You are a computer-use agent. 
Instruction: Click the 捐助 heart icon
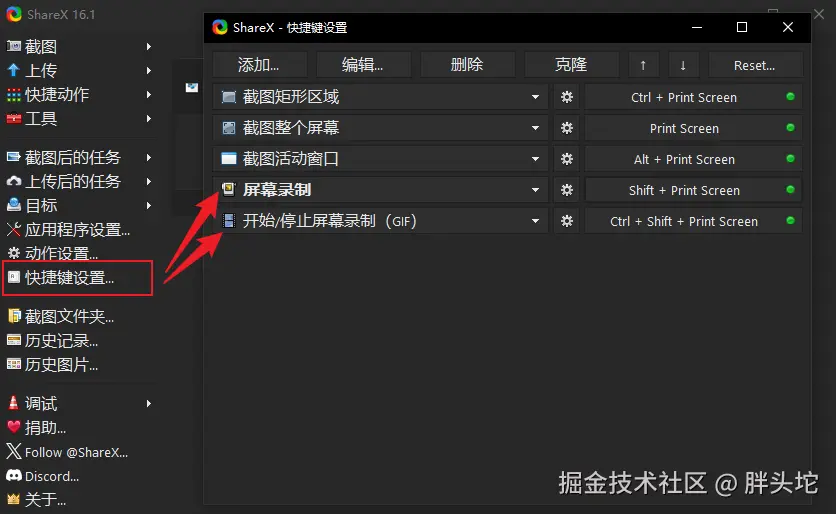pyautogui.click(x=13, y=427)
